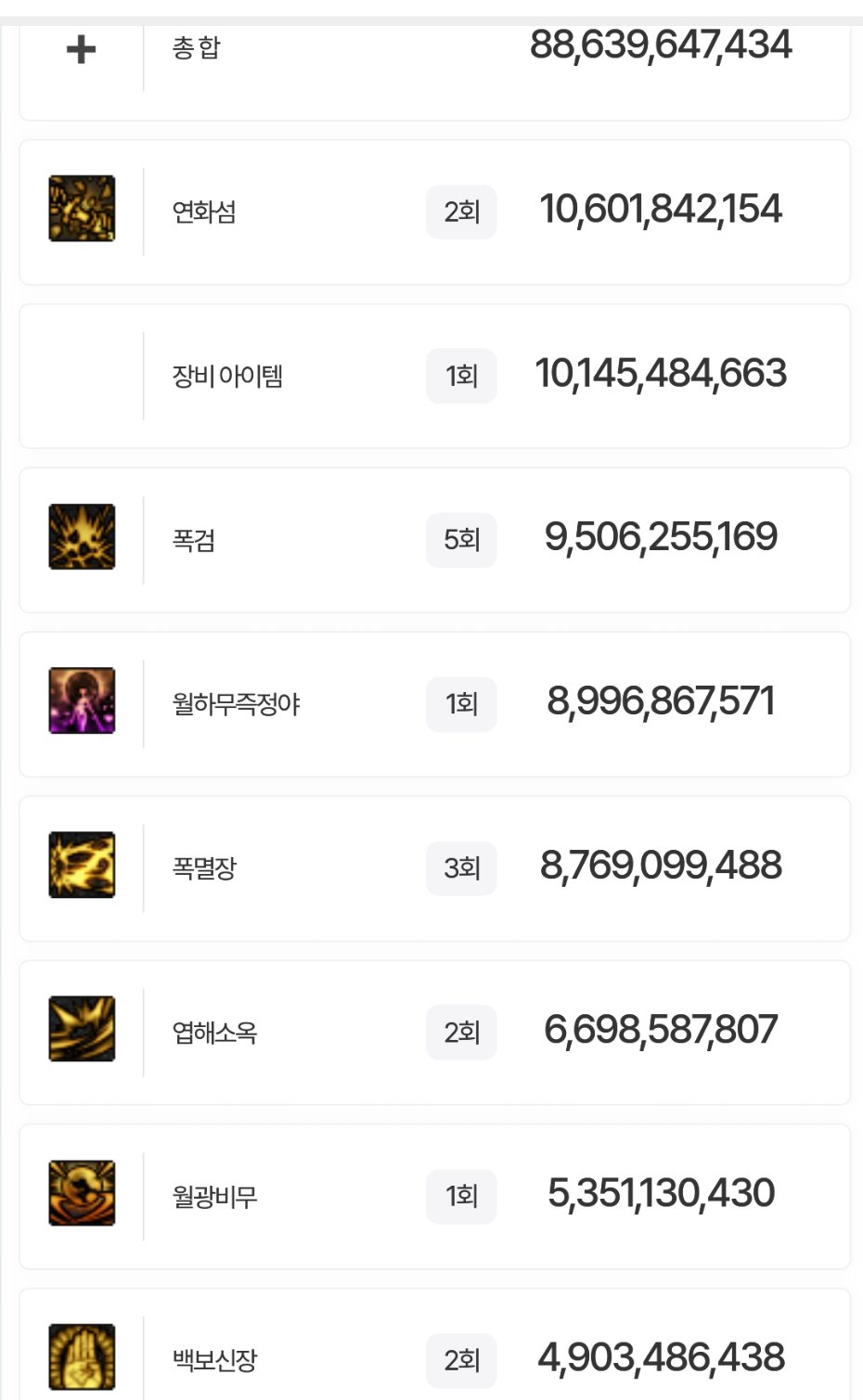Expand the 총합 total row plus icon
The width and height of the screenshot is (863, 1400).
pos(82,49)
